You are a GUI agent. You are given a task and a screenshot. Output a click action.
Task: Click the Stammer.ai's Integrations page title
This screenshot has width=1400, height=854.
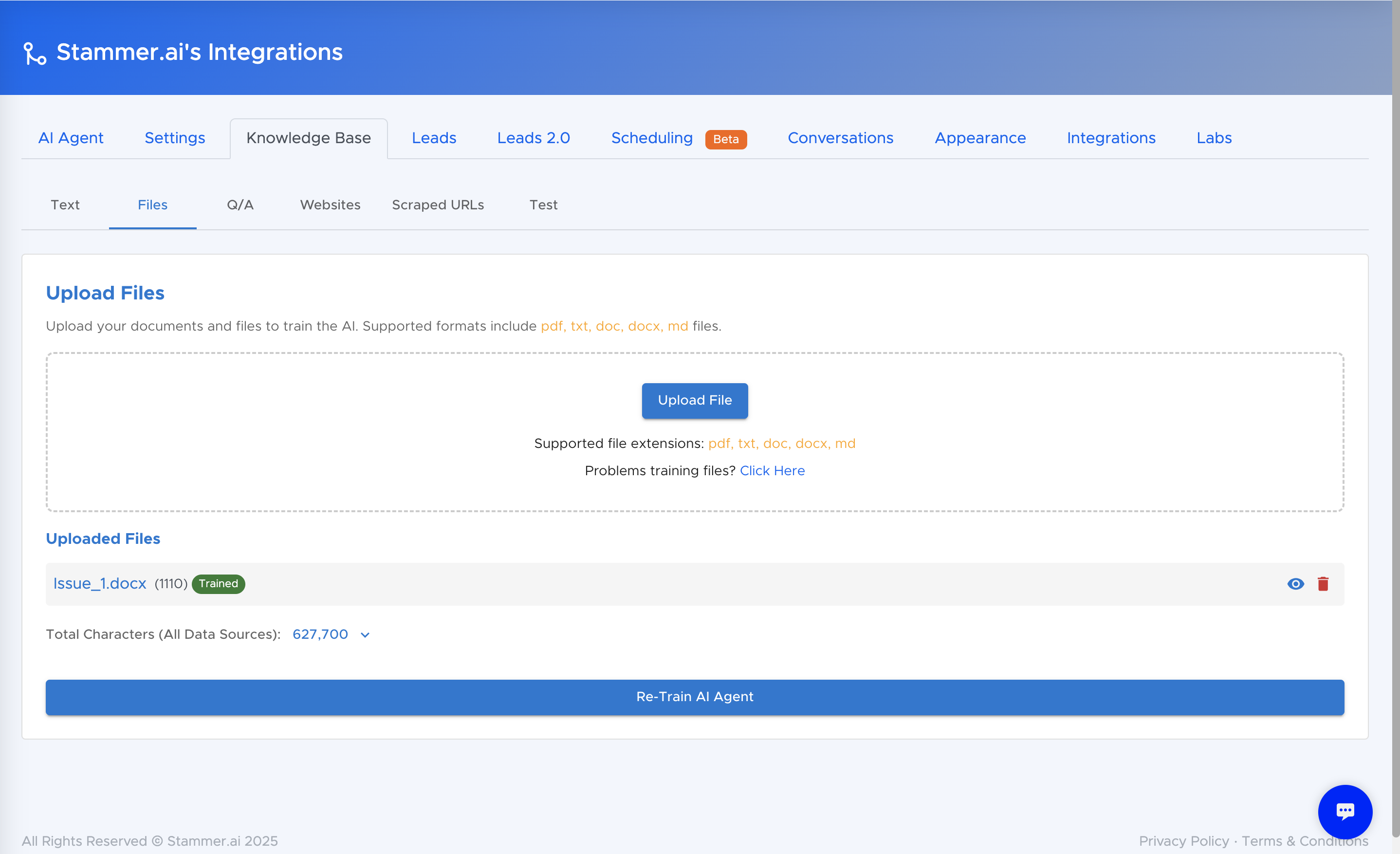(200, 52)
